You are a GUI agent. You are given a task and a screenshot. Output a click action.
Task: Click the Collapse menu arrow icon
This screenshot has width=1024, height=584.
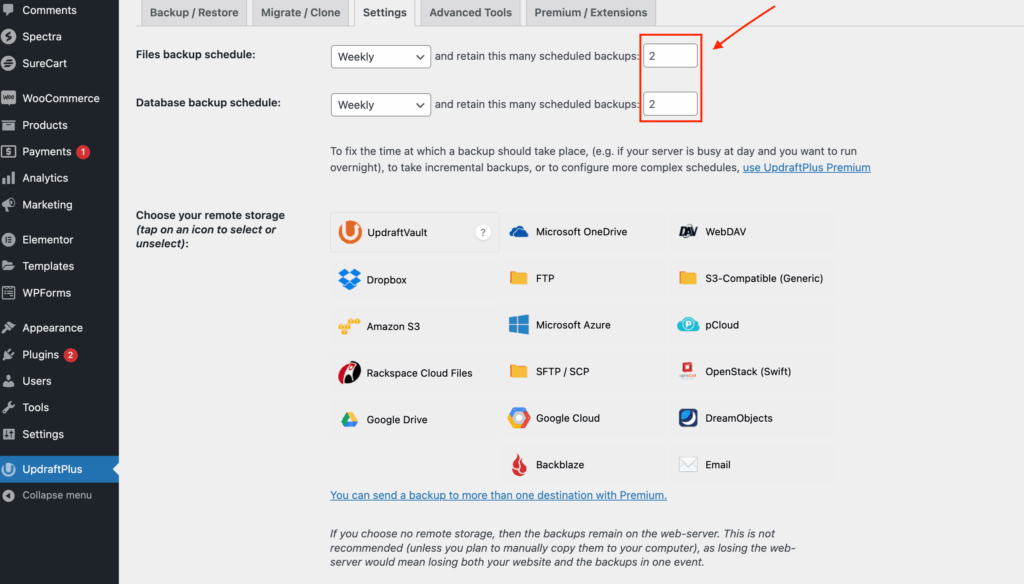click(8, 496)
